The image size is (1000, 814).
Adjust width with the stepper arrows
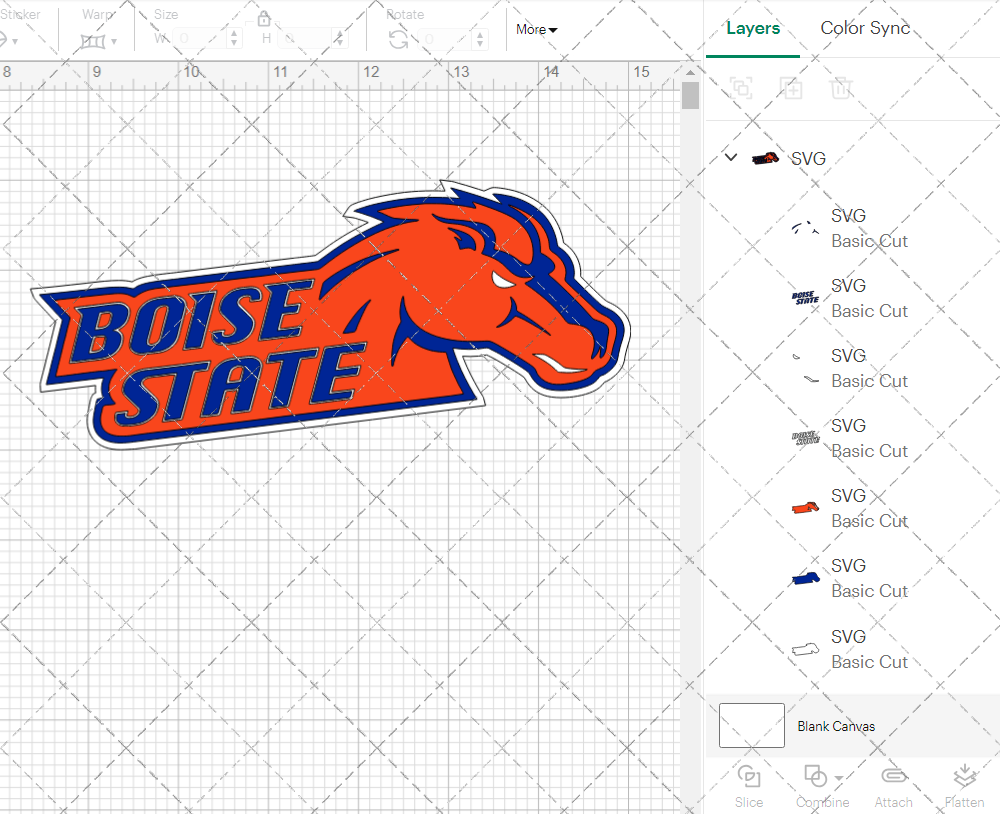coord(234,38)
